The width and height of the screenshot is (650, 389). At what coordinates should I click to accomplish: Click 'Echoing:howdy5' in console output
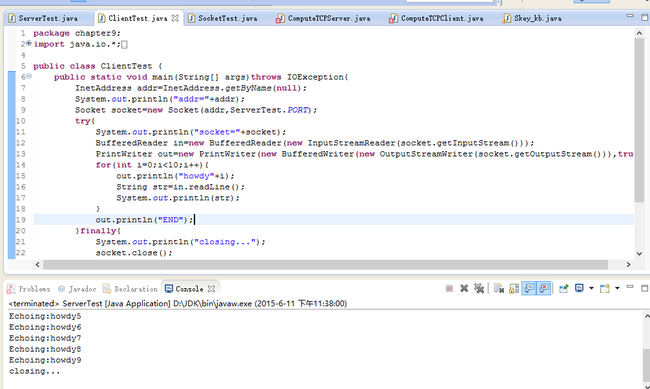pyautogui.click(x=45, y=316)
